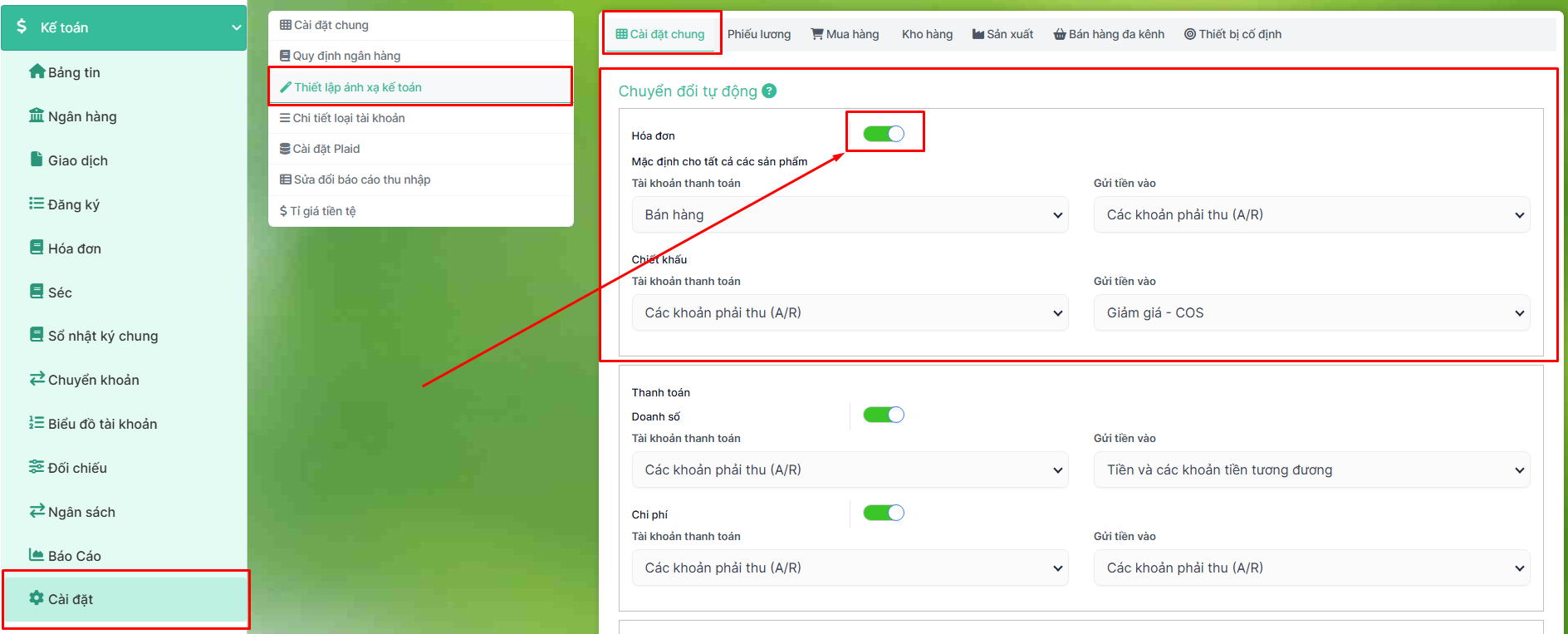Click the Báo Cáo chart icon
This screenshot has height=634, width=1568.
click(x=37, y=555)
